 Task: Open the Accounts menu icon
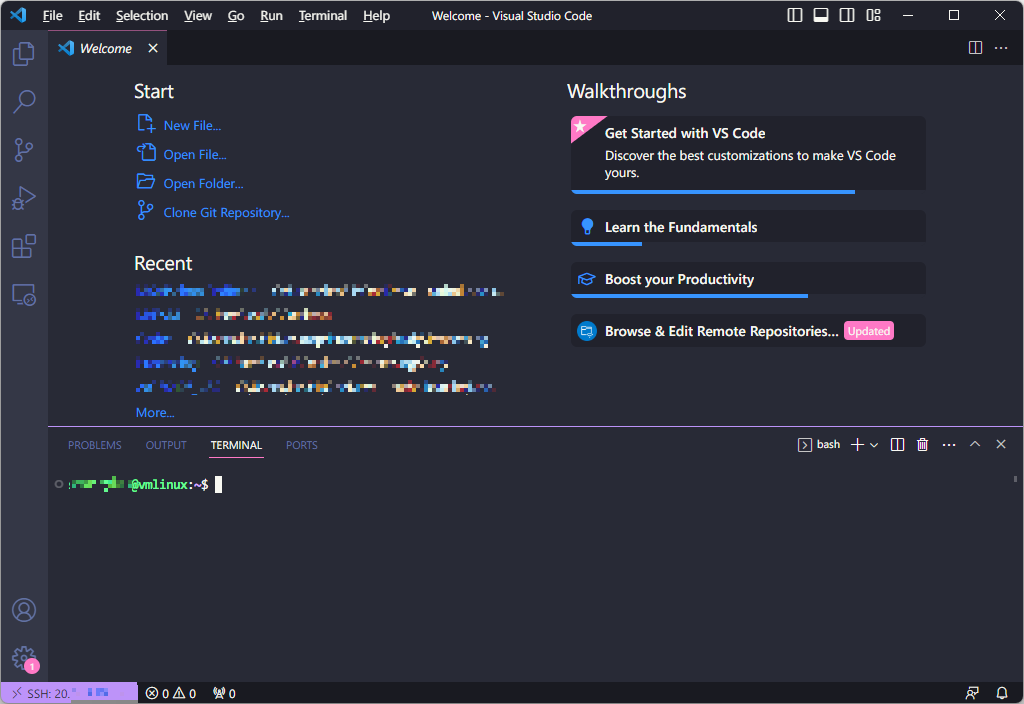(24, 610)
